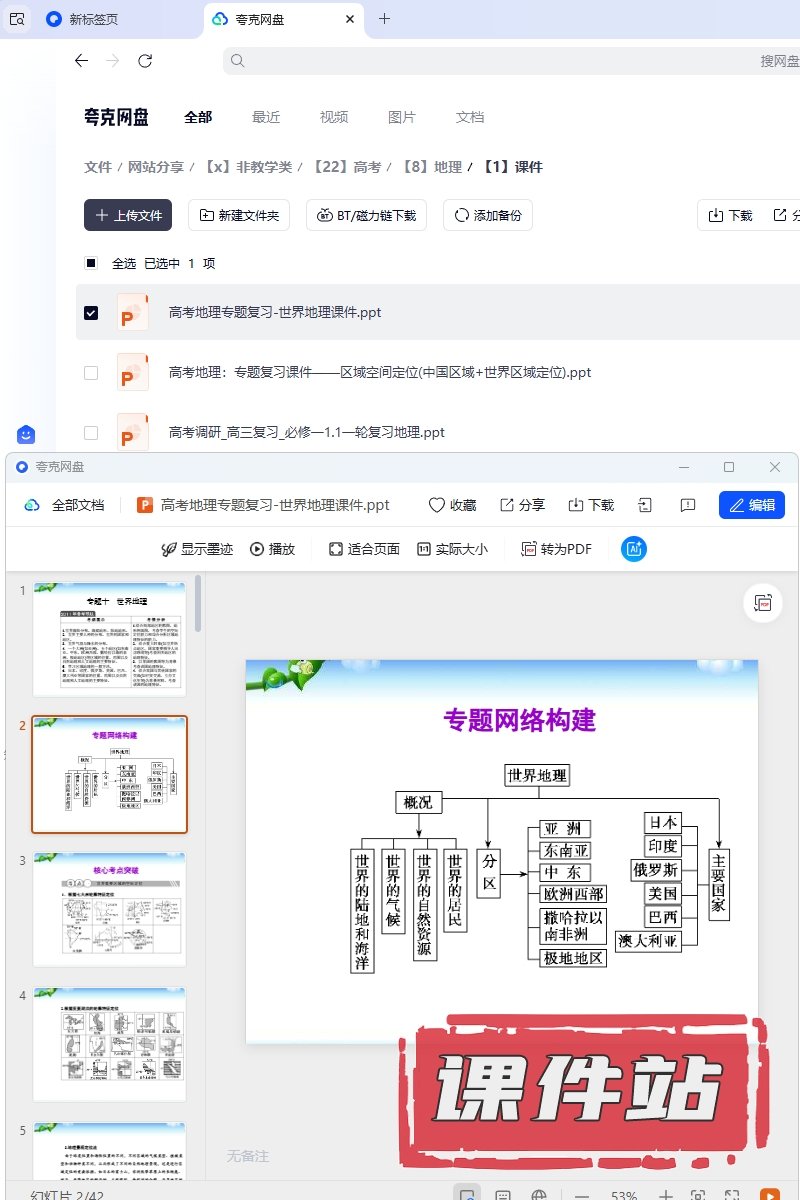Click the 【8】地理 breadcrumb link
Image resolution: width=800 pixels, height=1200 pixels.
[432, 167]
